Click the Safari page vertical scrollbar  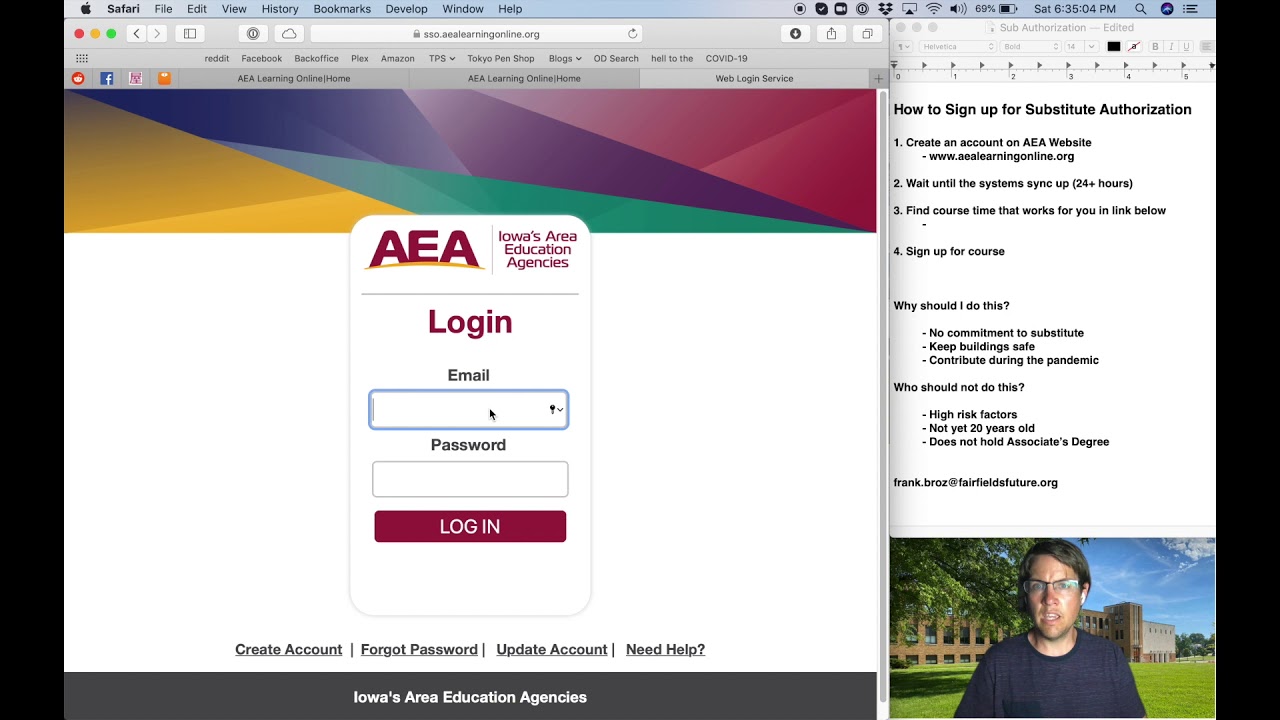tap(882, 395)
